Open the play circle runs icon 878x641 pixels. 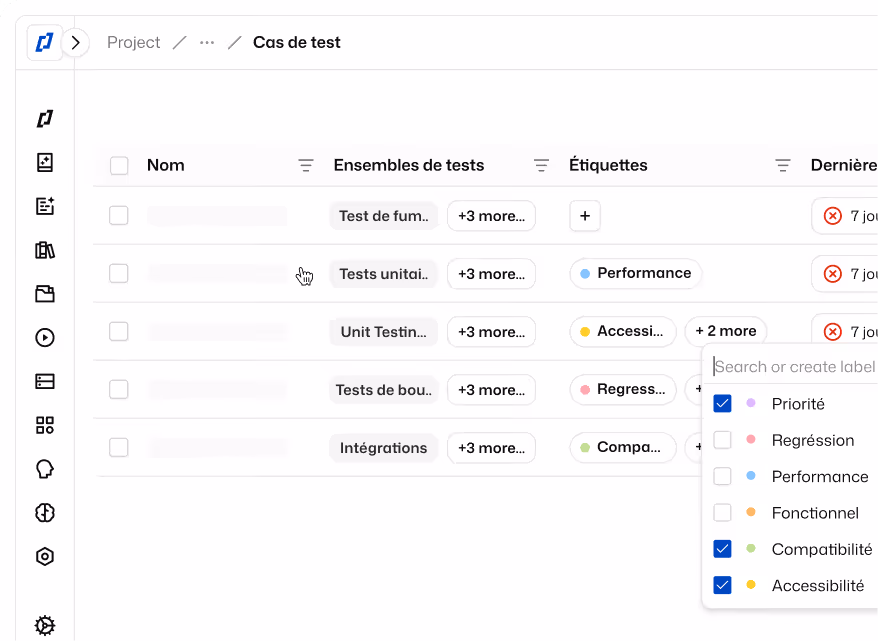tap(45, 338)
